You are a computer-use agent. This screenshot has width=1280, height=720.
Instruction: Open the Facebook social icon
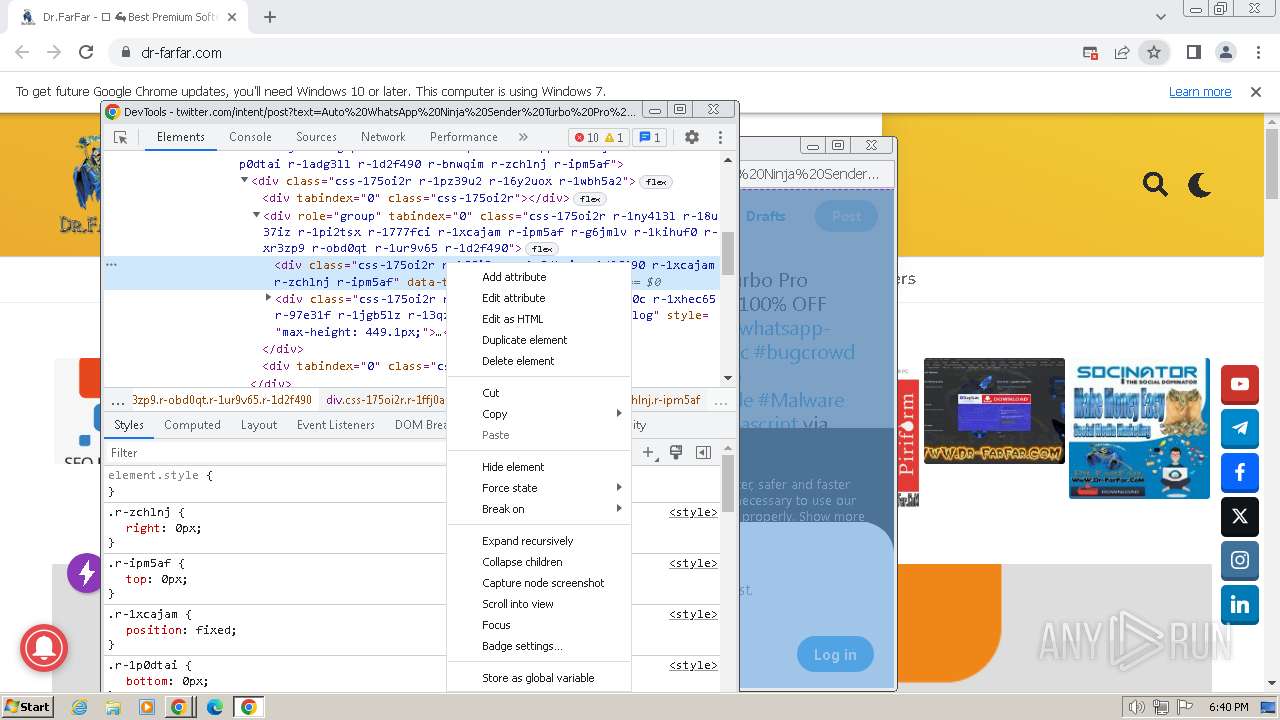(x=1240, y=472)
